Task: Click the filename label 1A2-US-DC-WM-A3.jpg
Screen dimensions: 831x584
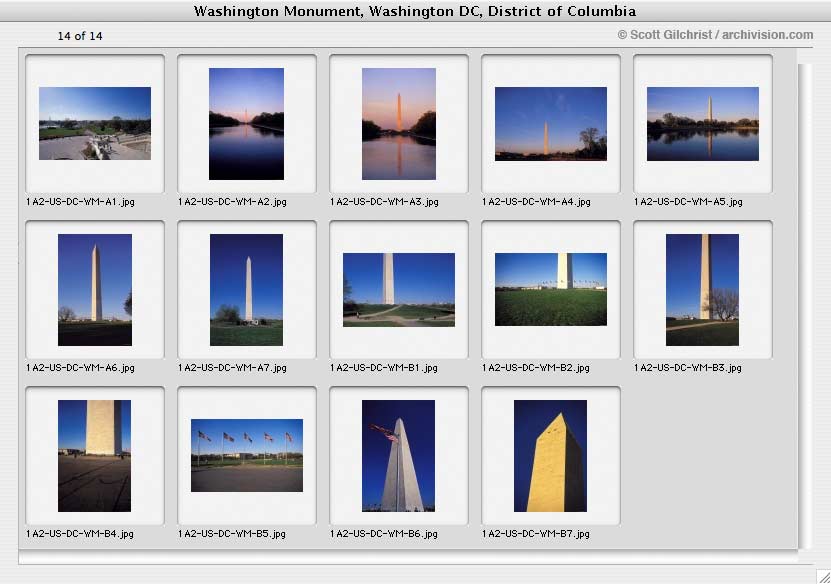Action: pyautogui.click(x=384, y=202)
